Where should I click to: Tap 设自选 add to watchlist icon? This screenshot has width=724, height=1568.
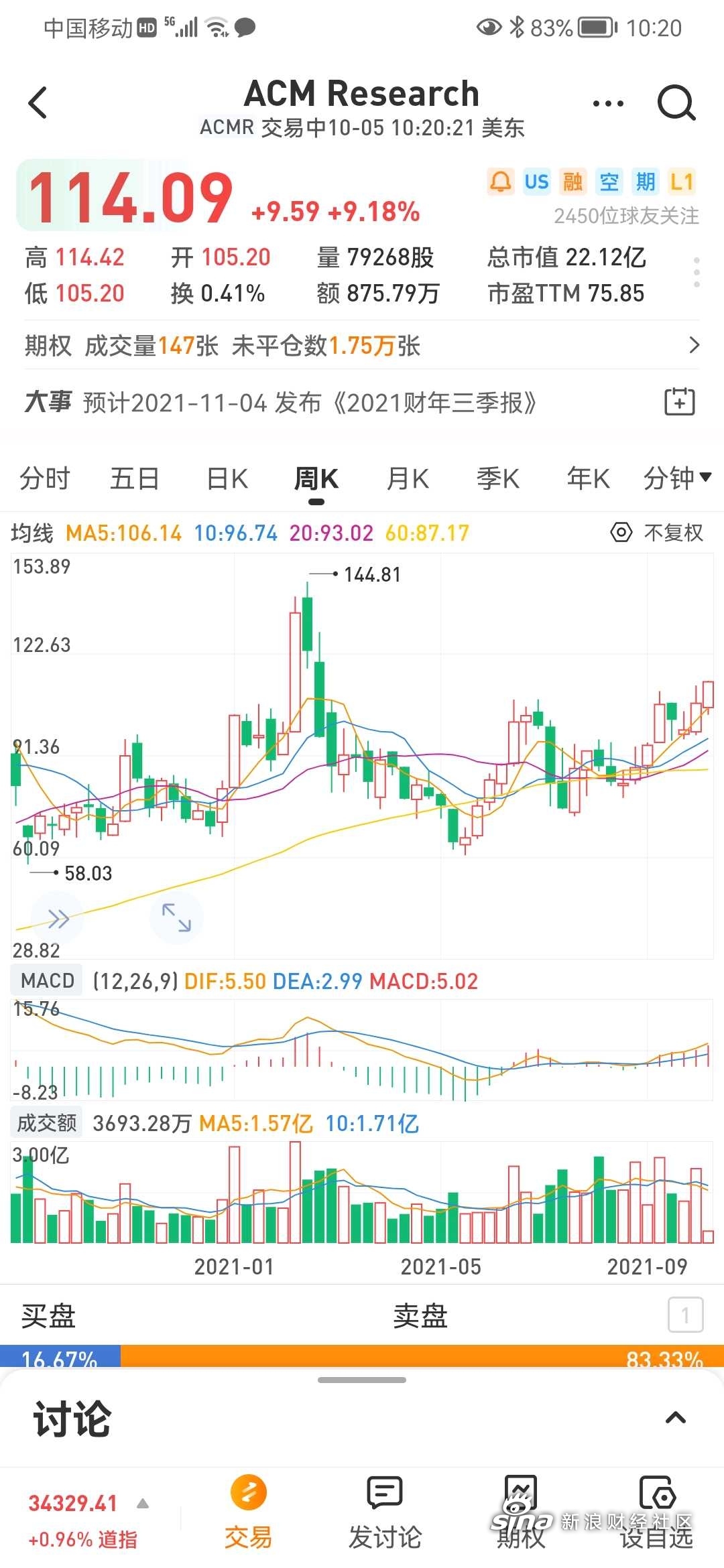click(657, 1493)
